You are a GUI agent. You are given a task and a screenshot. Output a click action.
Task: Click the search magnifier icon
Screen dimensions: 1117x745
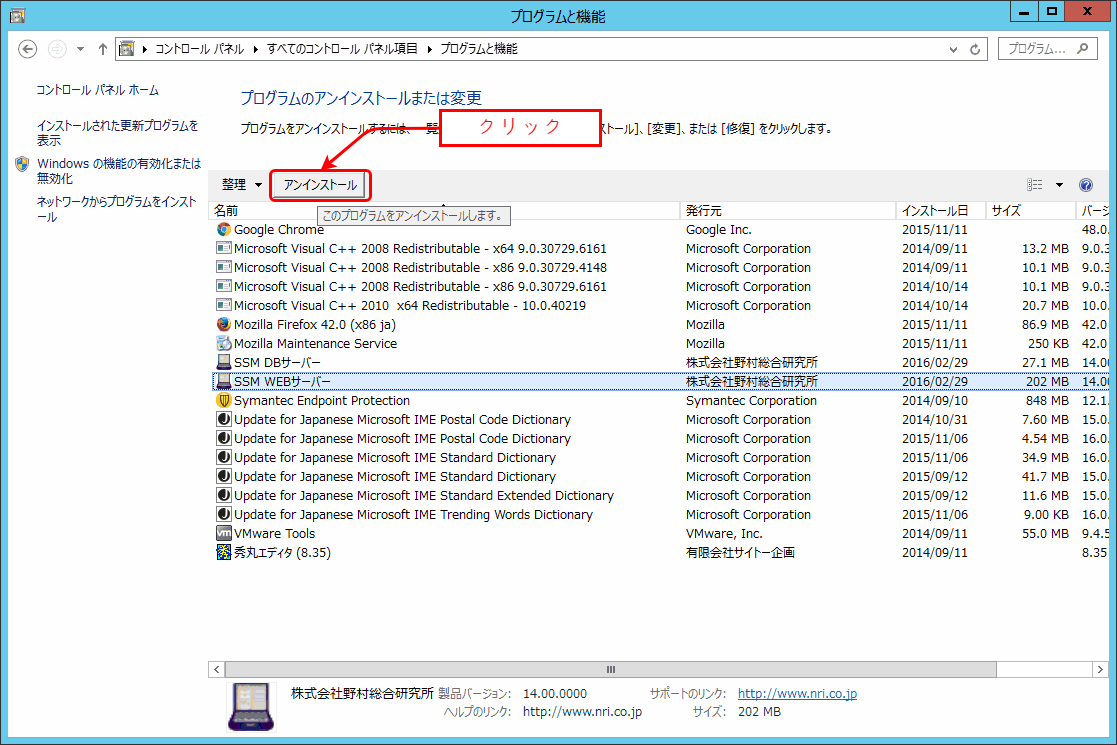pyautogui.click(x=1083, y=48)
